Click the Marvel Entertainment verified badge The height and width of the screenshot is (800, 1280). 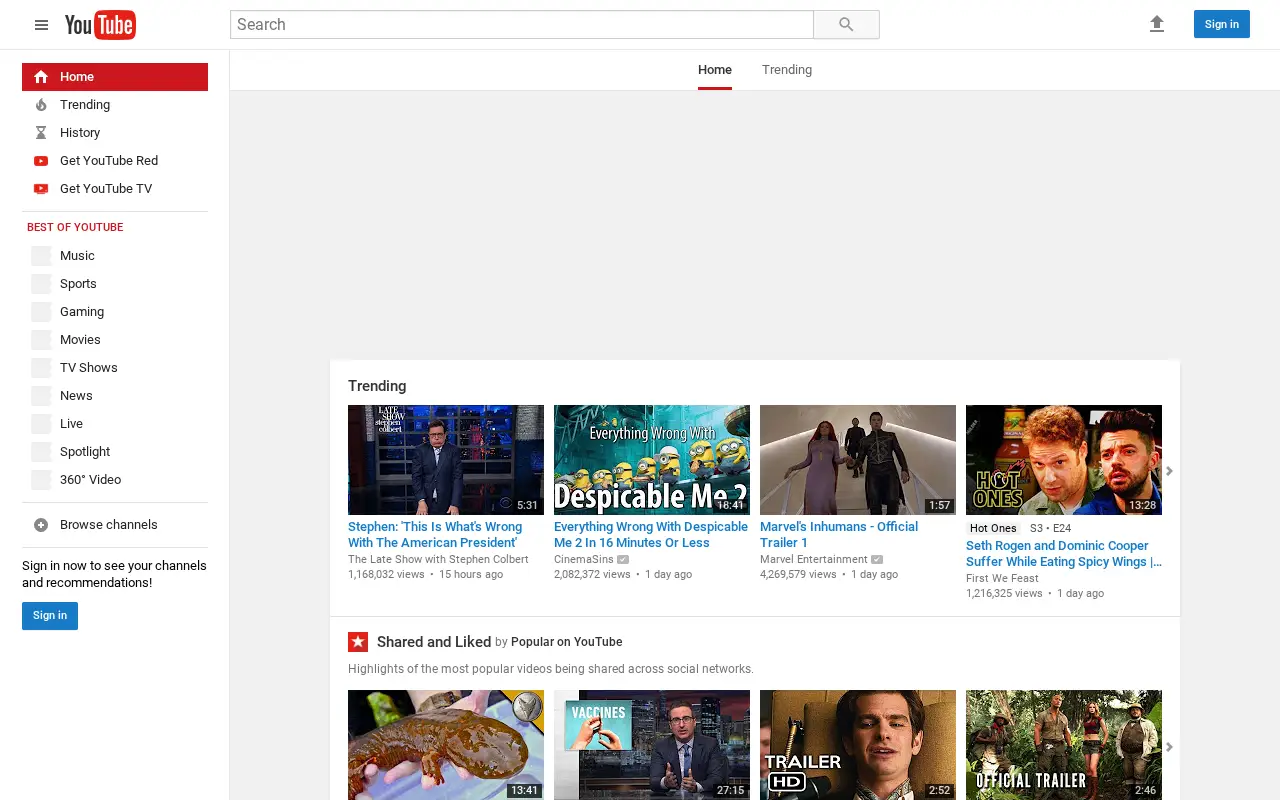877,560
